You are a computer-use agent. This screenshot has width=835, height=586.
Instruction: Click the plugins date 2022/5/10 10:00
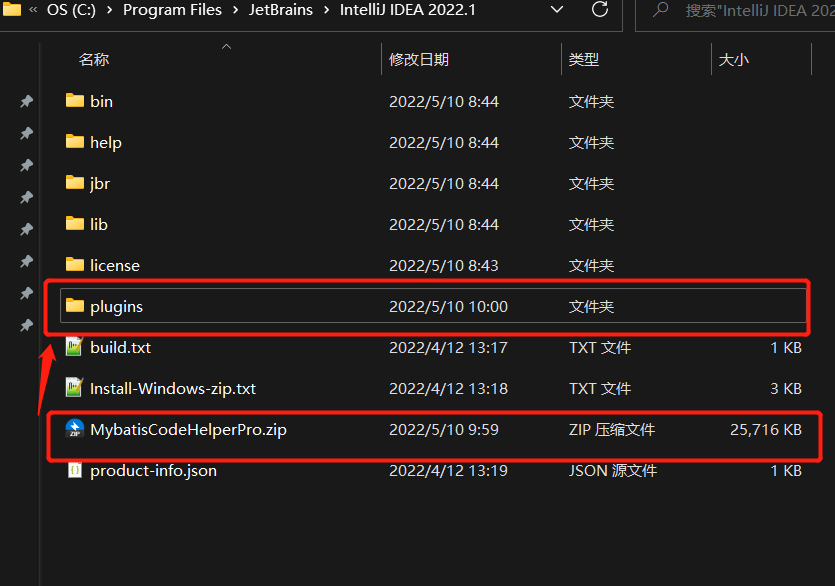point(448,306)
